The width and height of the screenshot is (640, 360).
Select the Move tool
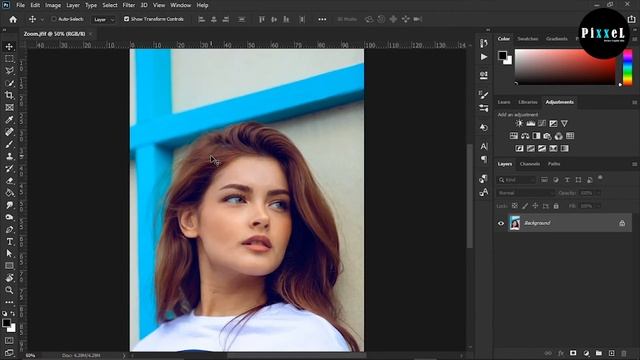click(x=9, y=47)
